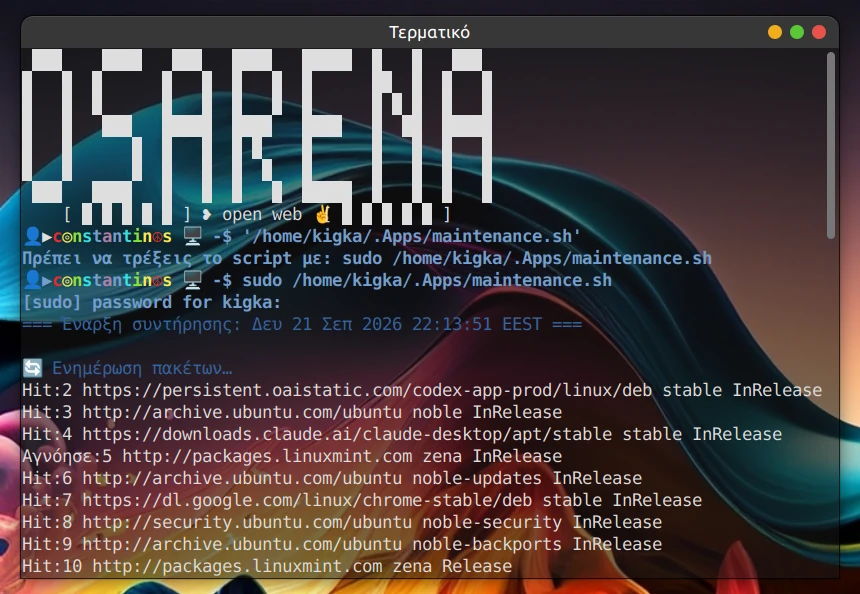
Task: Click the victory hand emoji after "open web"
Action: [x=322, y=214]
